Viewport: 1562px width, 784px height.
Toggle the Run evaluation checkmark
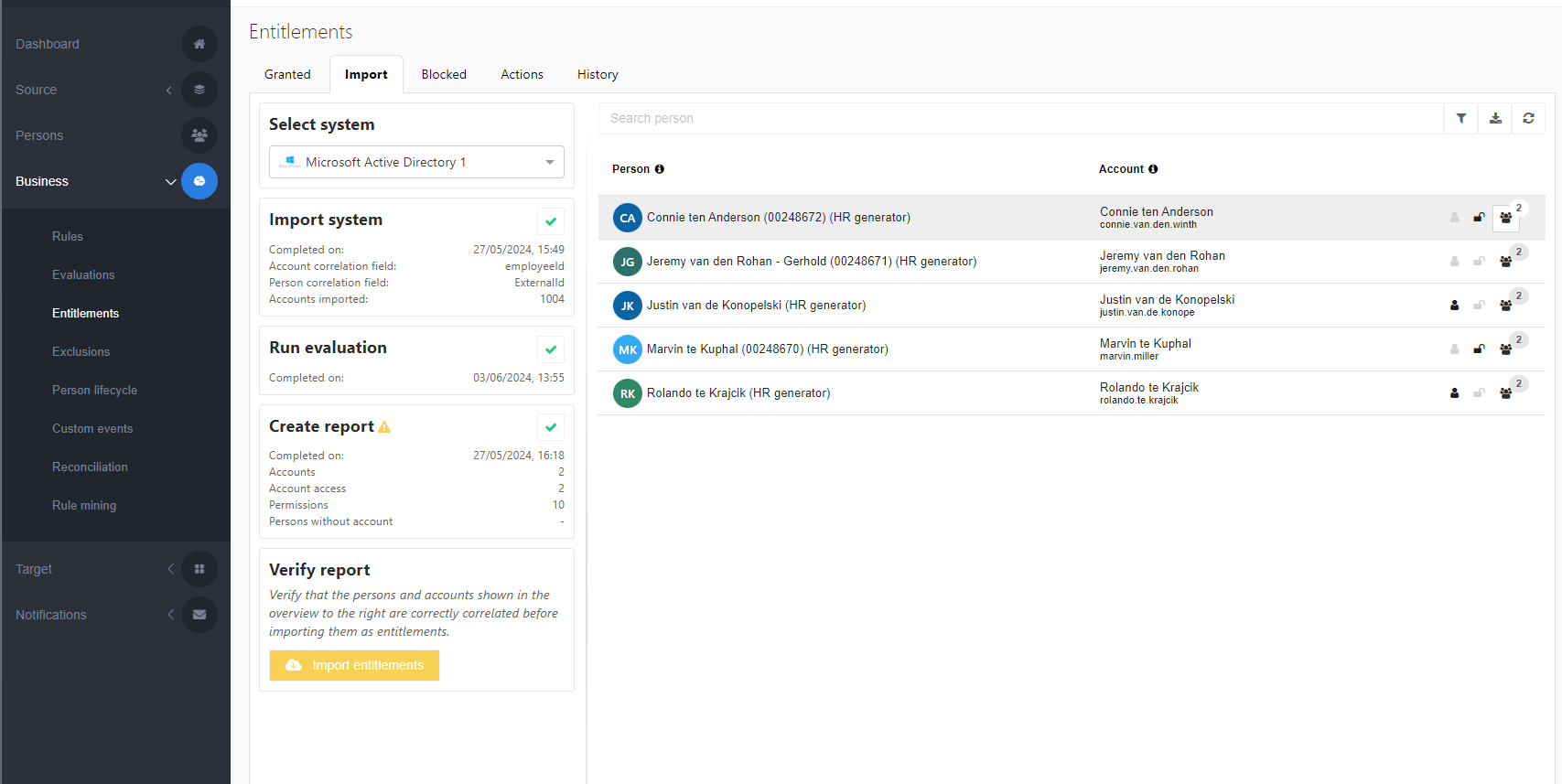[x=551, y=349]
